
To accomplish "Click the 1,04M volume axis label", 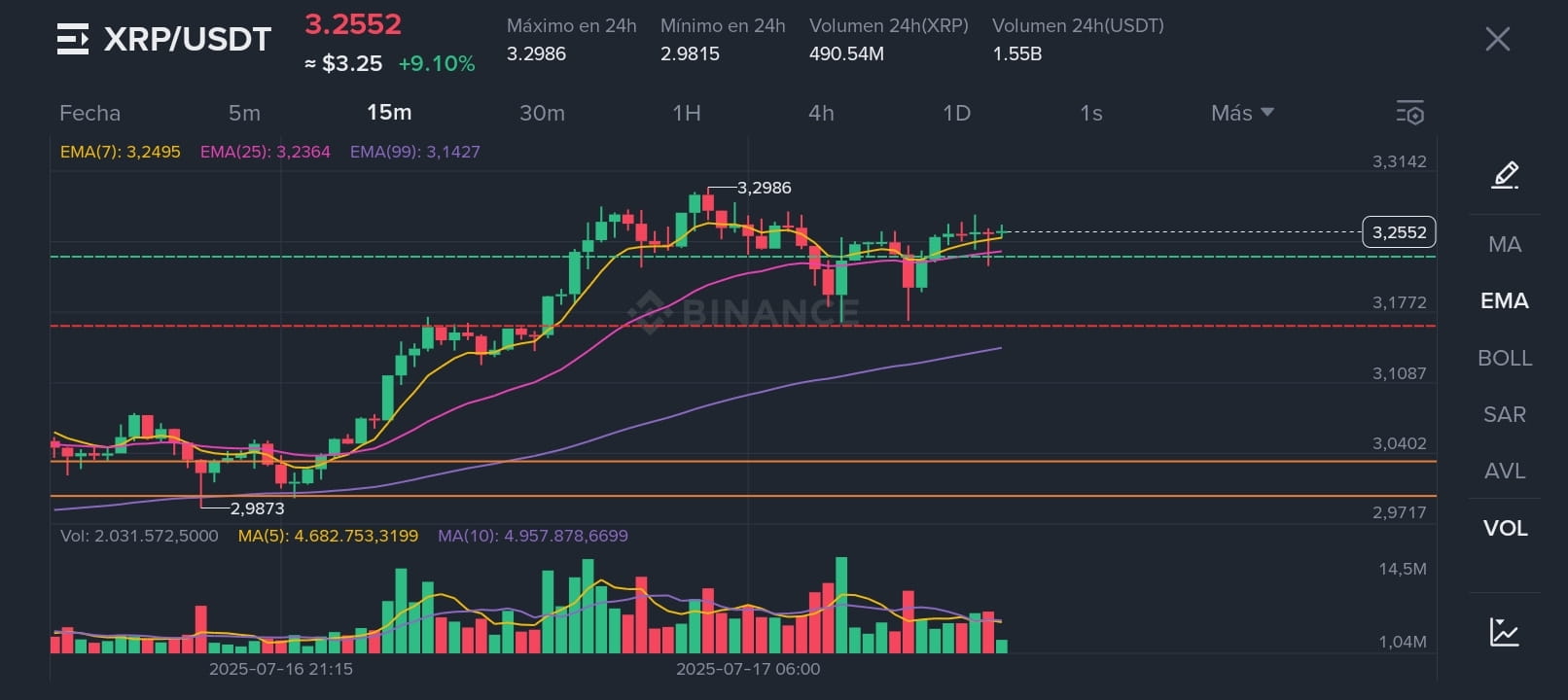I will [x=1403, y=642].
